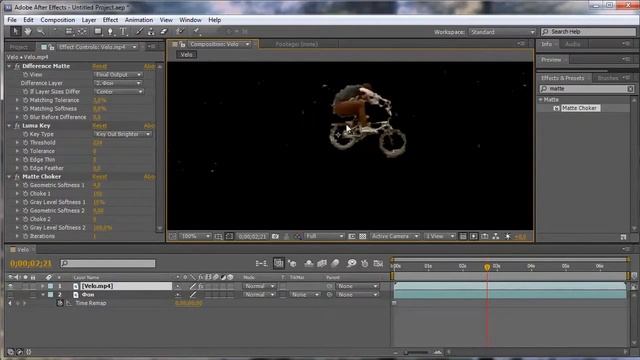The height and width of the screenshot is (360, 640).
Task: Select the Clone Stamp tool
Action: (151, 31)
